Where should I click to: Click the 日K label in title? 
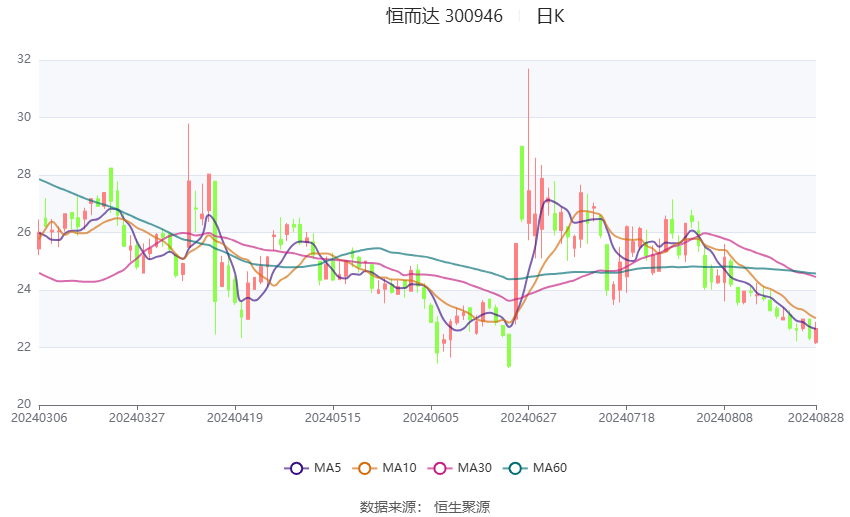point(551,16)
